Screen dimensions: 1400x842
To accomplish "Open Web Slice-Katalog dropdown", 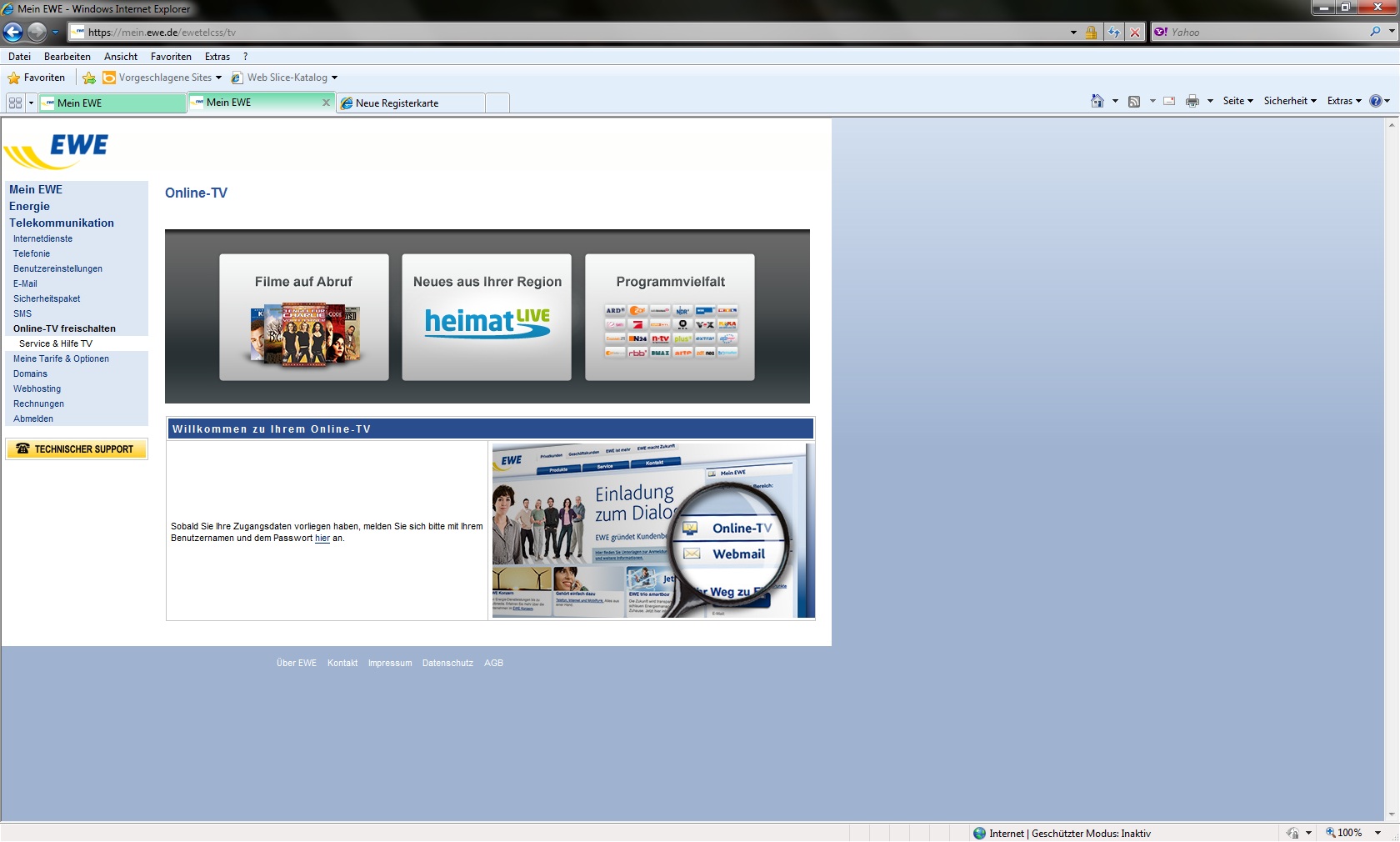I will coord(284,78).
